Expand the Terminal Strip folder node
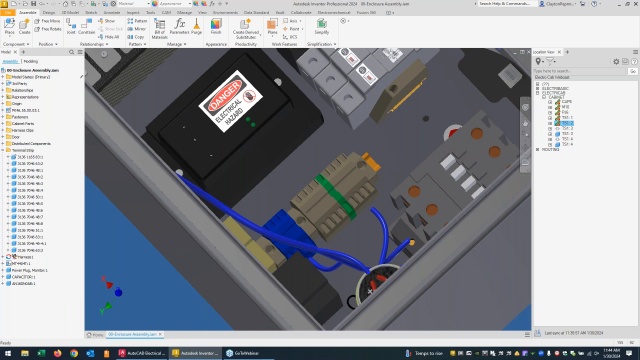640x360 pixels. (3, 150)
